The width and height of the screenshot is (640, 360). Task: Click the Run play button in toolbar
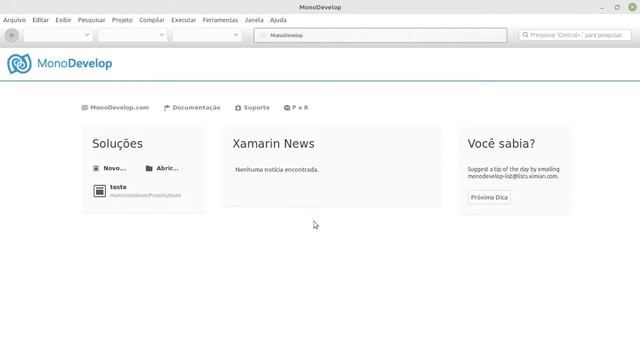pyautogui.click(x=11, y=36)
